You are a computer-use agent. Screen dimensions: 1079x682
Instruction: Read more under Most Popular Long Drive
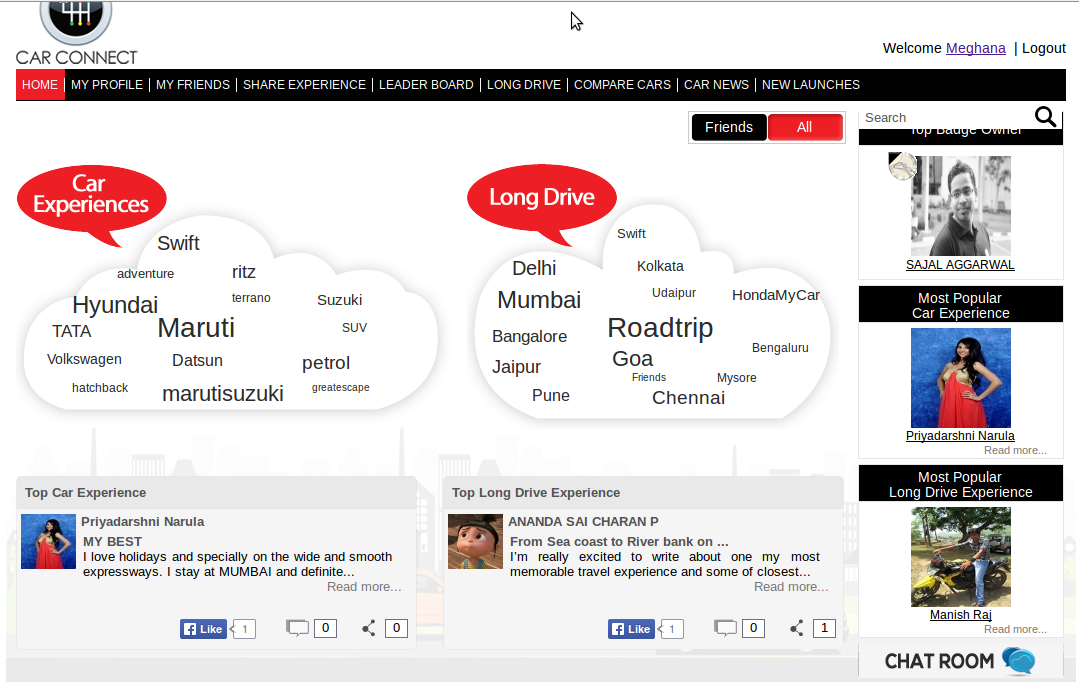1015,629
